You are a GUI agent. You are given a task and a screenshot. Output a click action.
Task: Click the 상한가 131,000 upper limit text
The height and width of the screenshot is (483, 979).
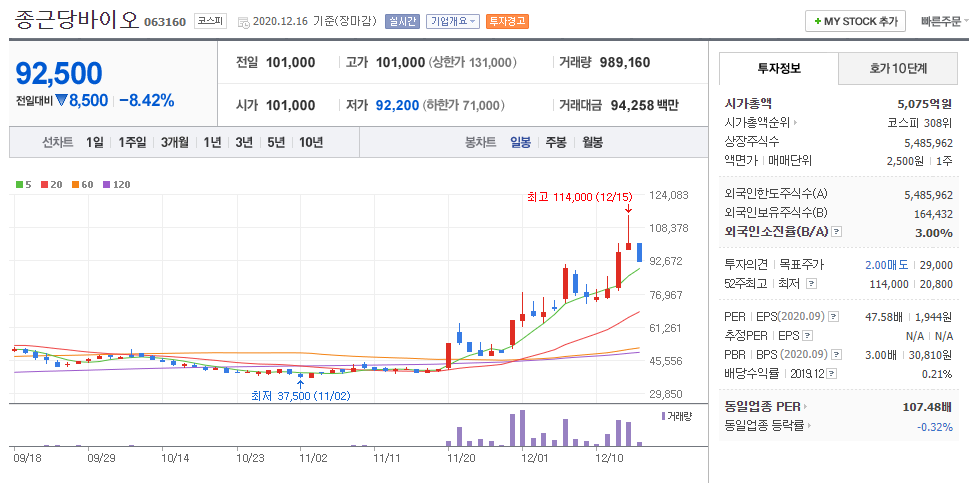472,62
